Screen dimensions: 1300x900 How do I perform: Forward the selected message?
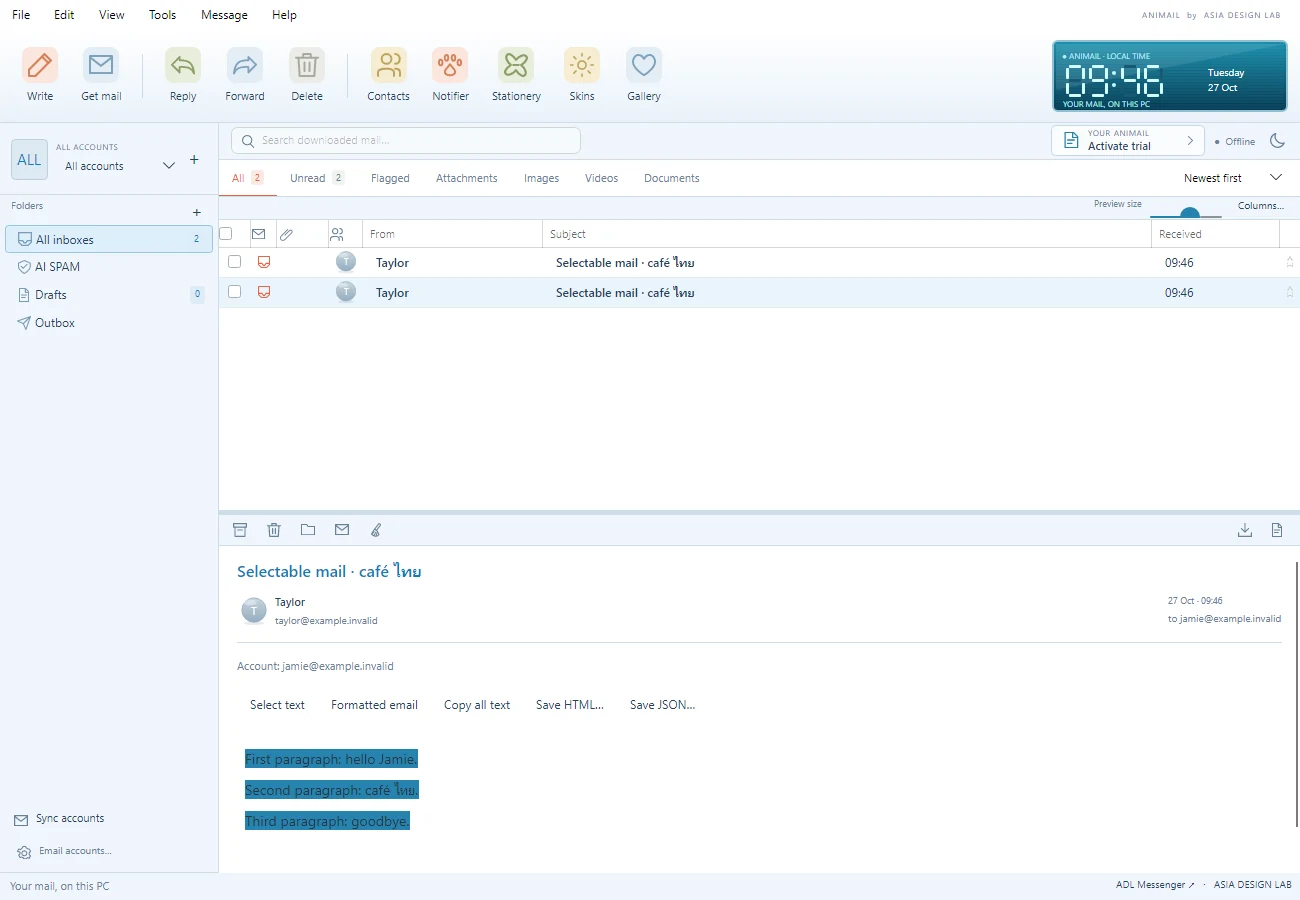click(245, 75)
